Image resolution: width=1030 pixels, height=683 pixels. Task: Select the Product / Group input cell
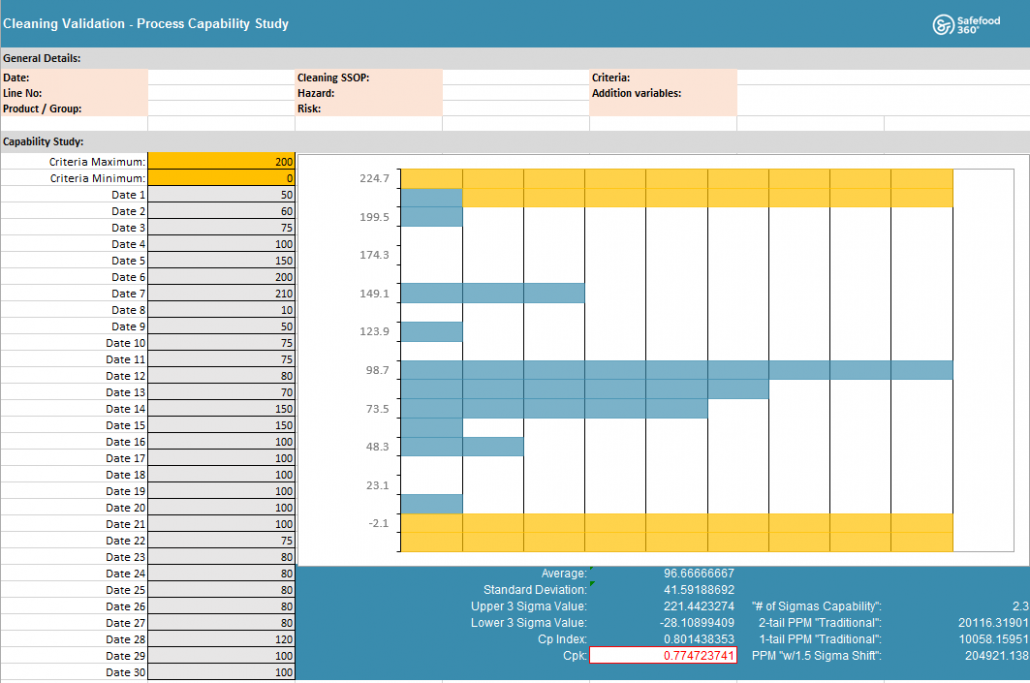[x=221, y=108]
